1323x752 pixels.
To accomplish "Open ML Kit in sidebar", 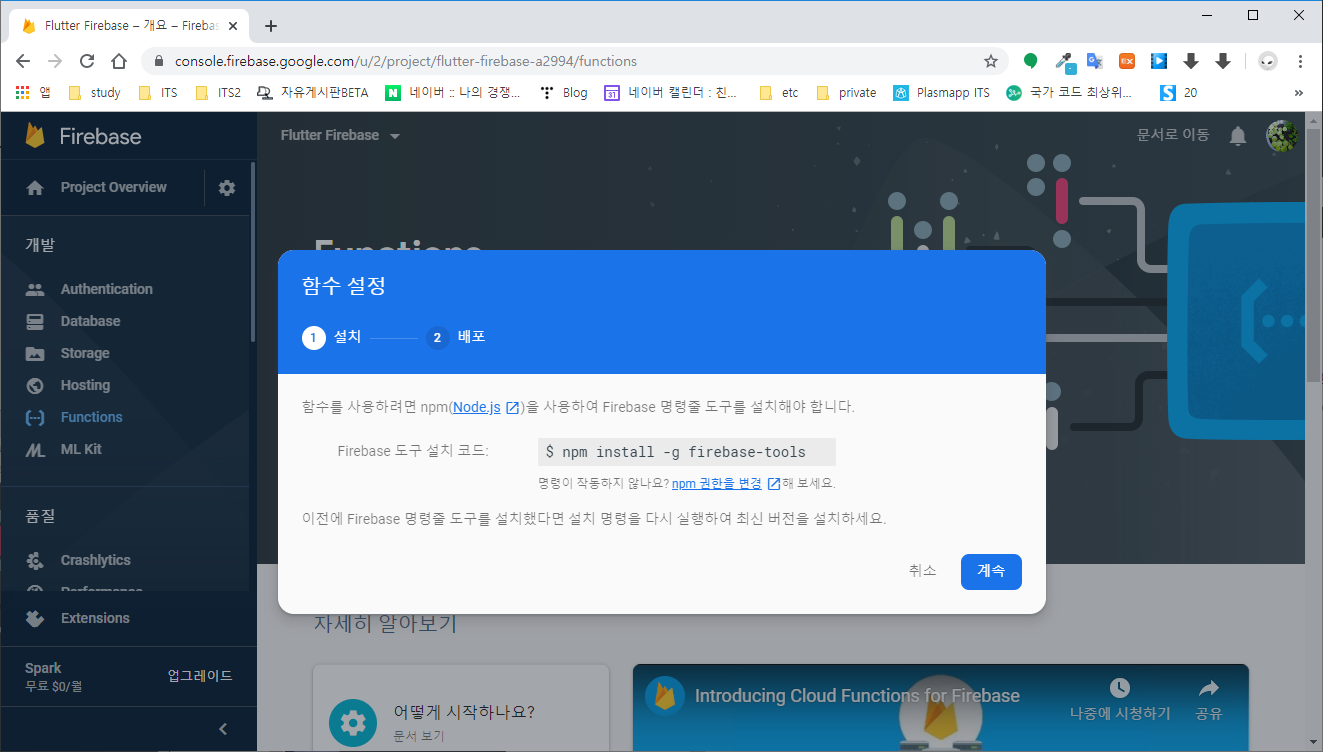I will [81, 449].
